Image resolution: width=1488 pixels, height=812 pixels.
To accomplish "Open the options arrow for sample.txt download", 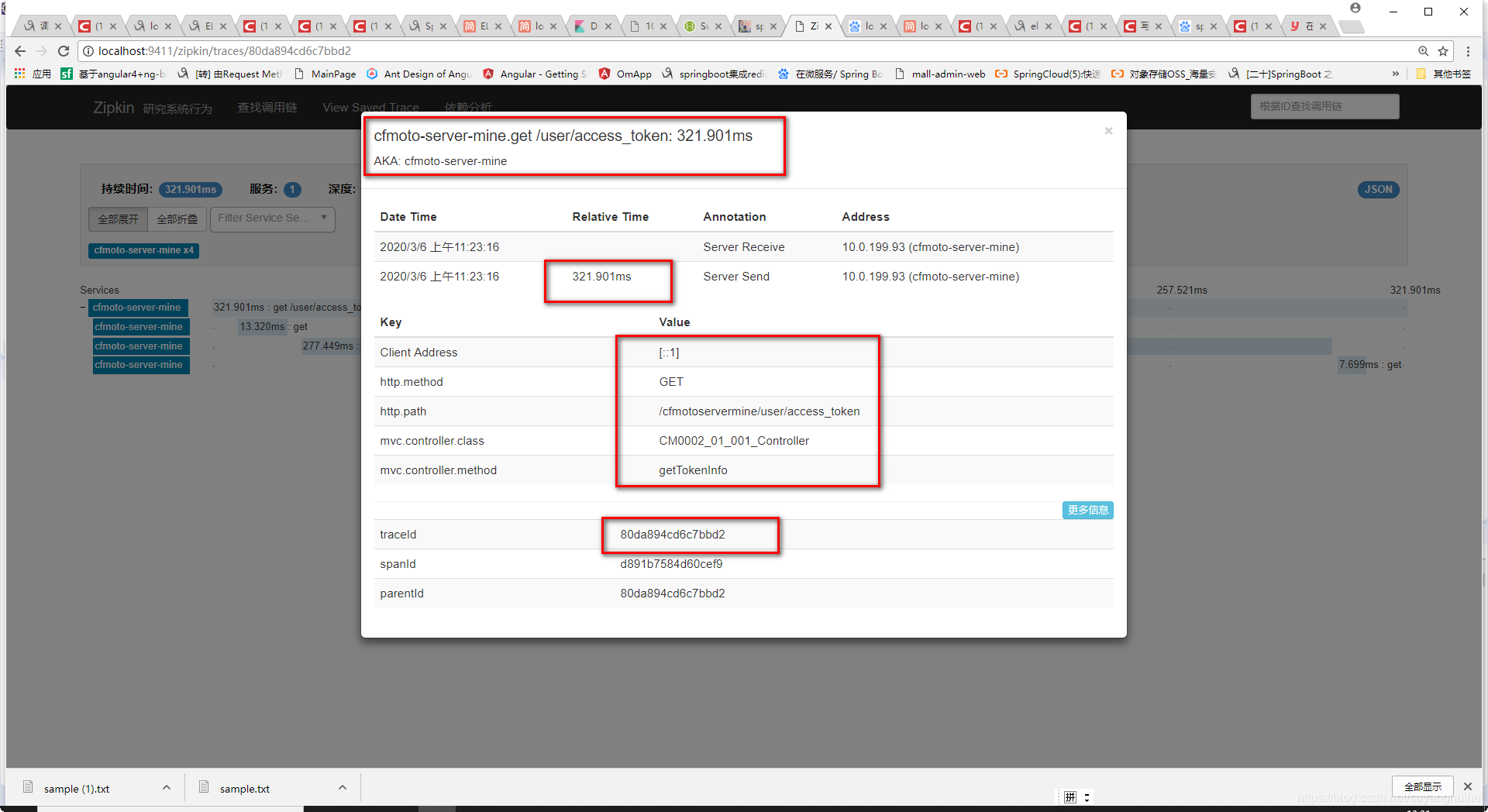I will (x=342, y=787).
